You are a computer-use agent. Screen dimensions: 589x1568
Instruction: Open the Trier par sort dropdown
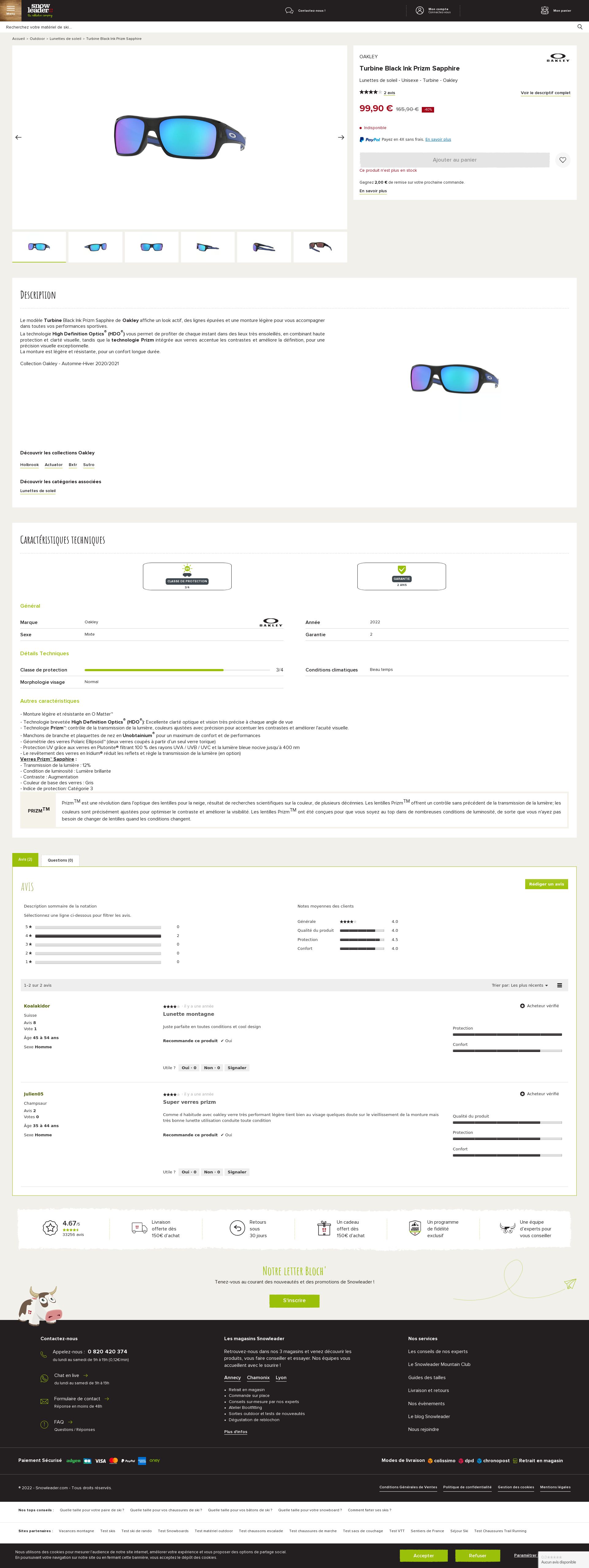coord(520,985)
